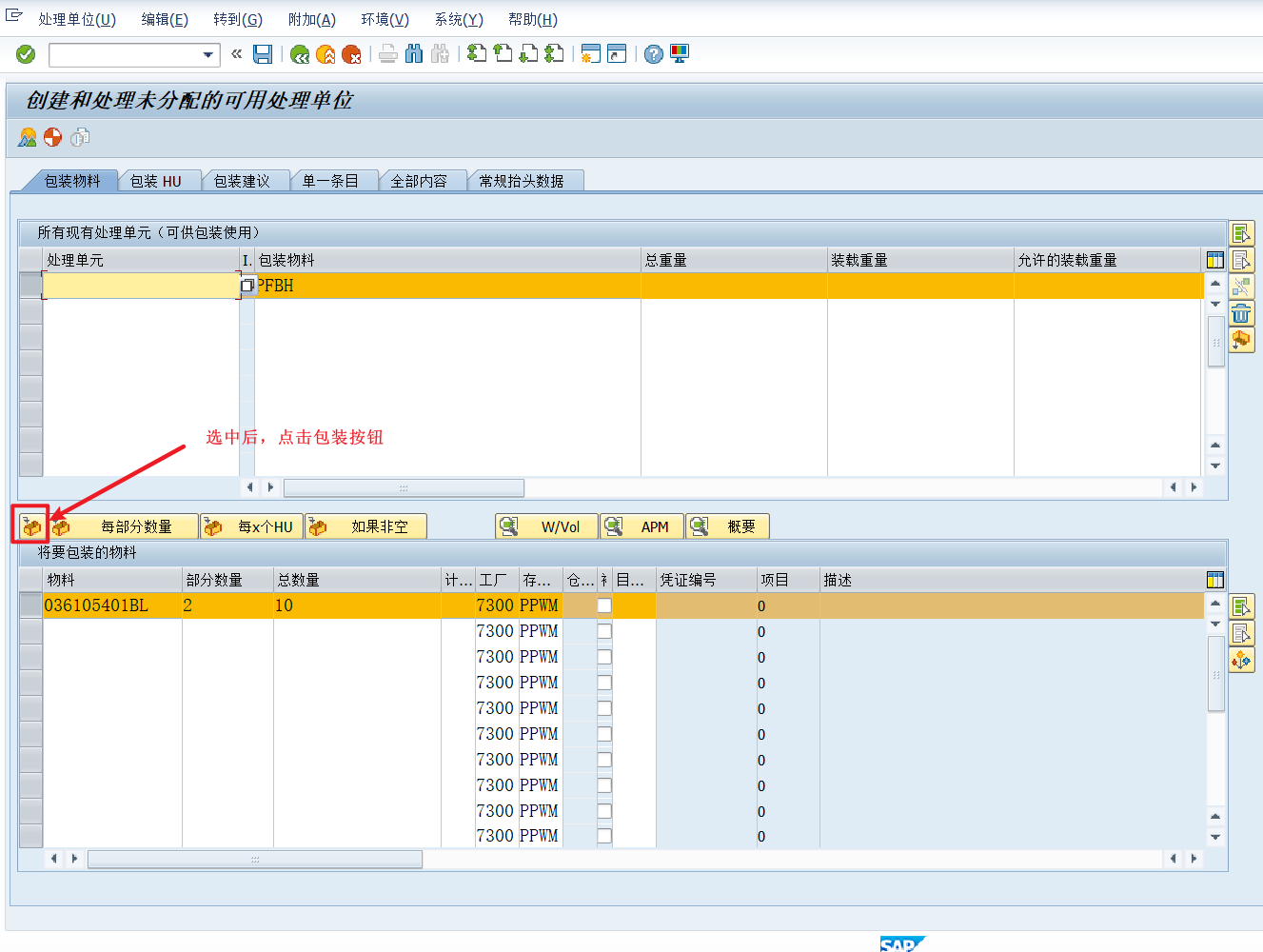1263x952 pixels.
Task: Click the orange box icon under the trash icon
Action: coord(1241,340)
